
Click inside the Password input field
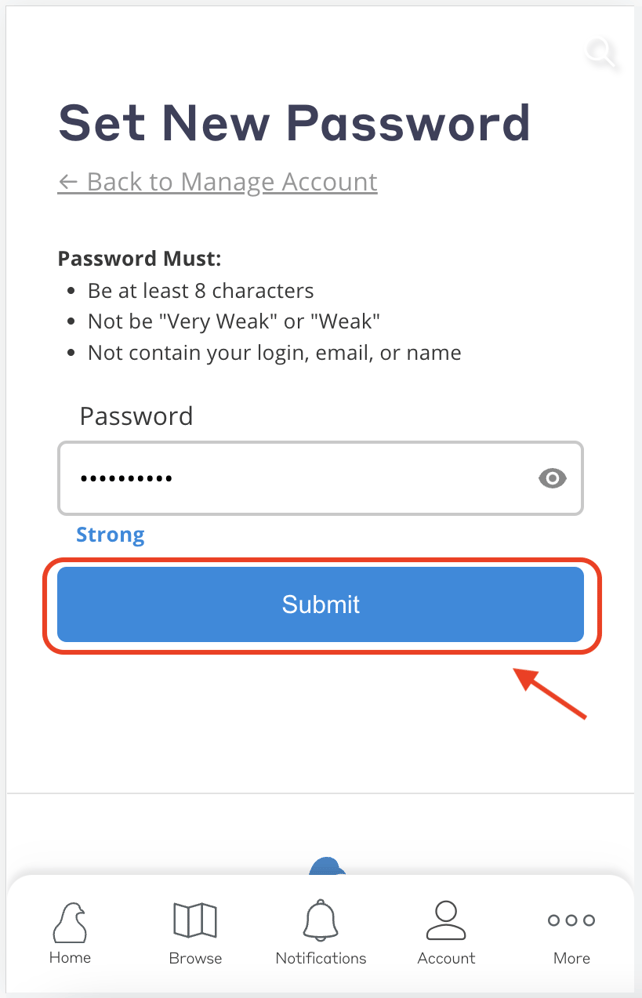click(280, 479)
